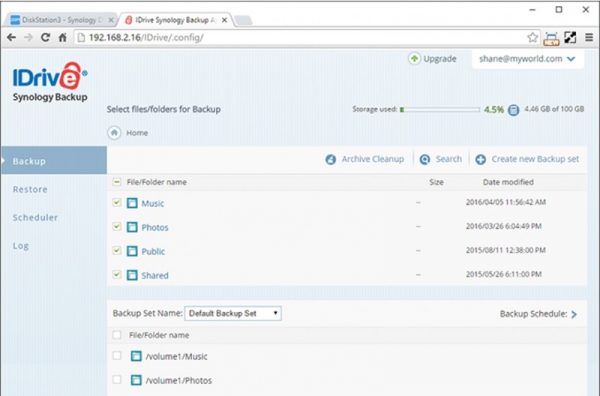Open the Photos folder link
Image resolution: width=600 pixels, height=396 pixels.
click(155, 228)
